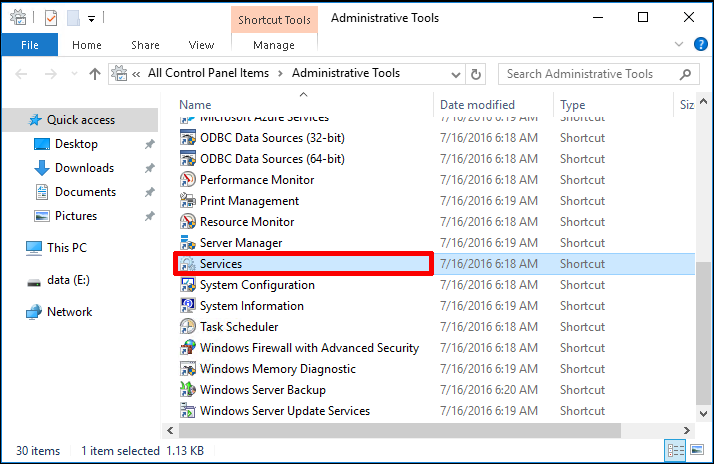
Task: Select the System Information name text
Action: tap(252, 306)
